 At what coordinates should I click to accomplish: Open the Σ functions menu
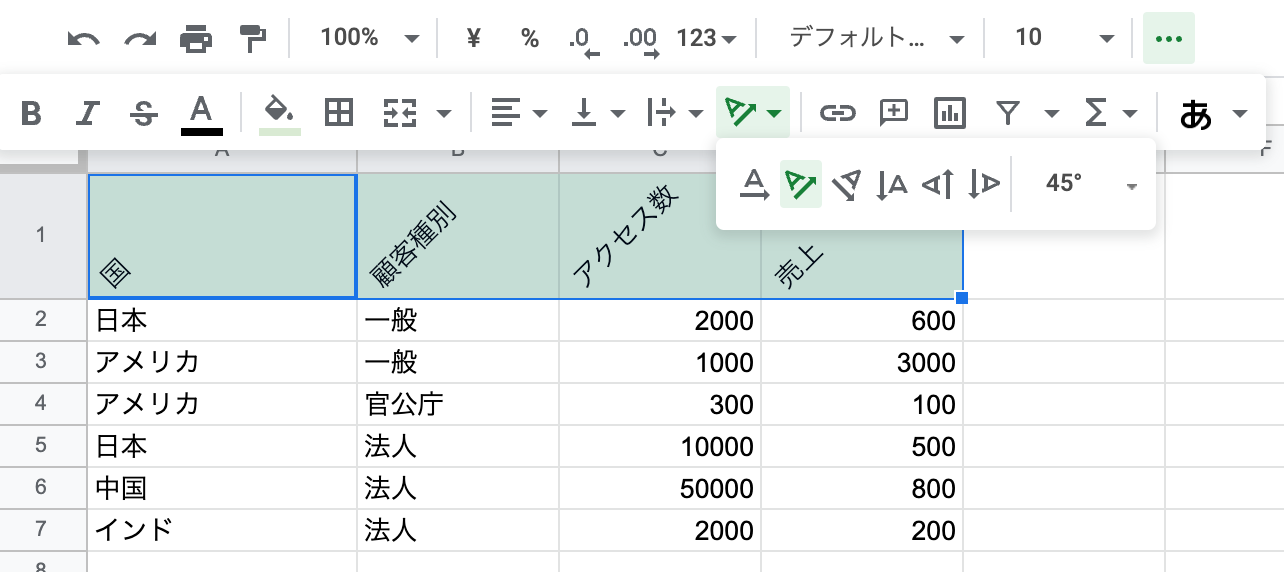tap(1110, 113)
